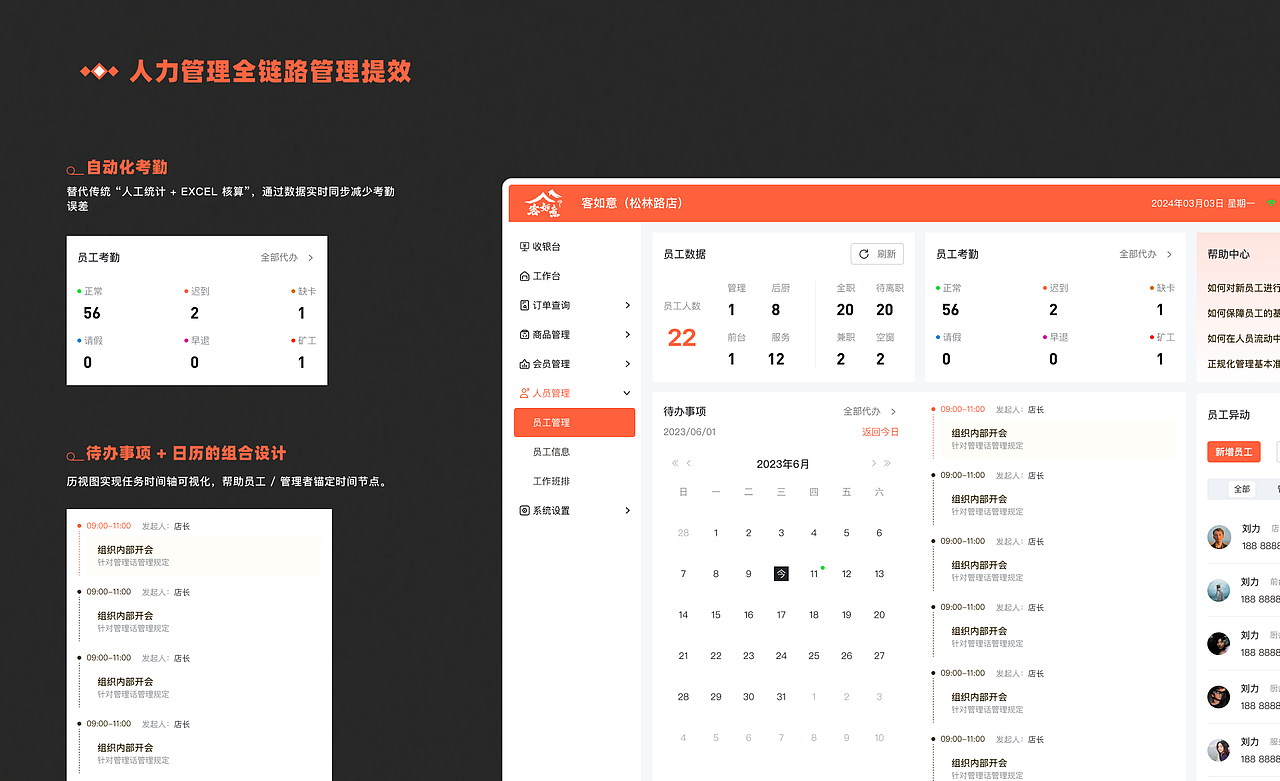The image size is (1280, 781).
Task: Select date 11 with green dot
Action: (814, 574)
